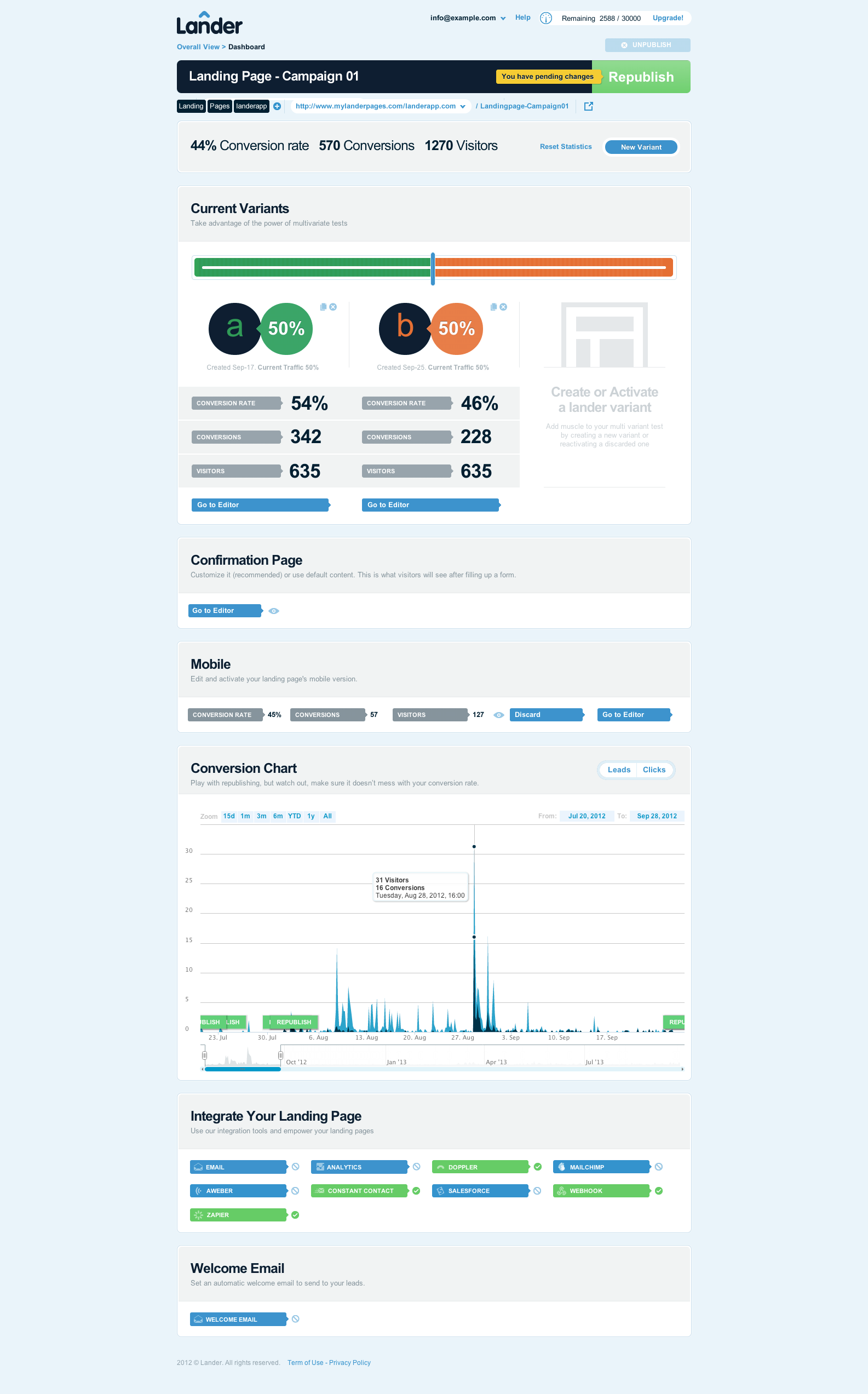
Task: Set chart zoom to 1m
Action: click(245, 816)
